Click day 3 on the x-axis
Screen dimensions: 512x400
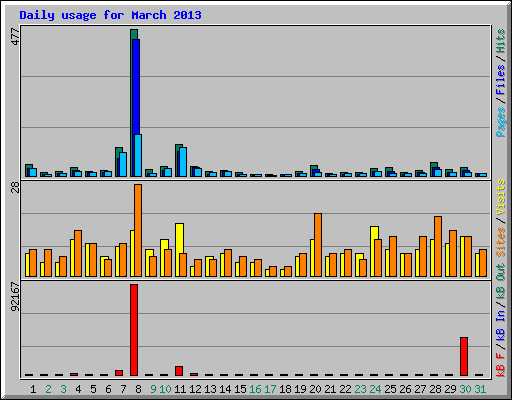[63, 389]
